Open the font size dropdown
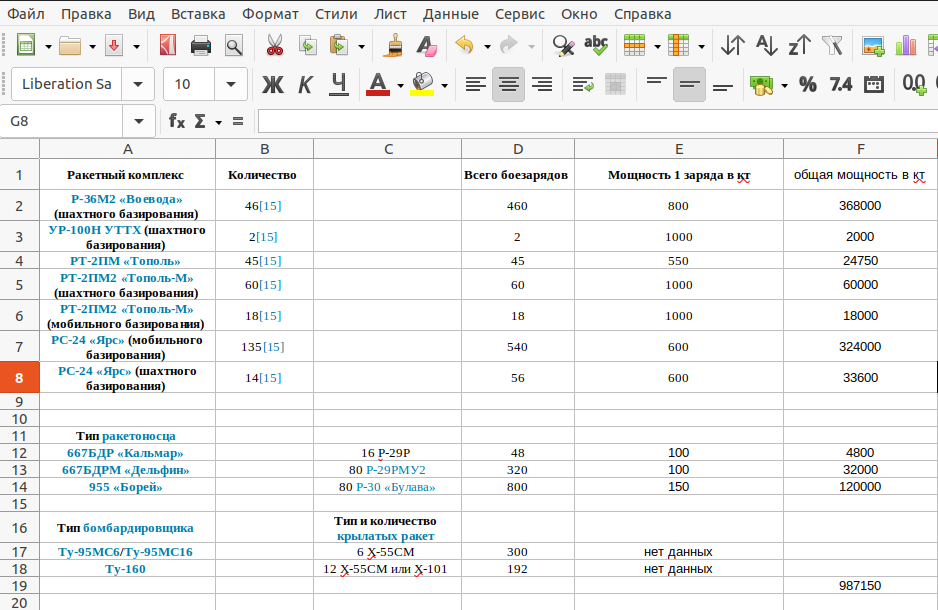The image size is (938, 610). click(x=231, y=84)
